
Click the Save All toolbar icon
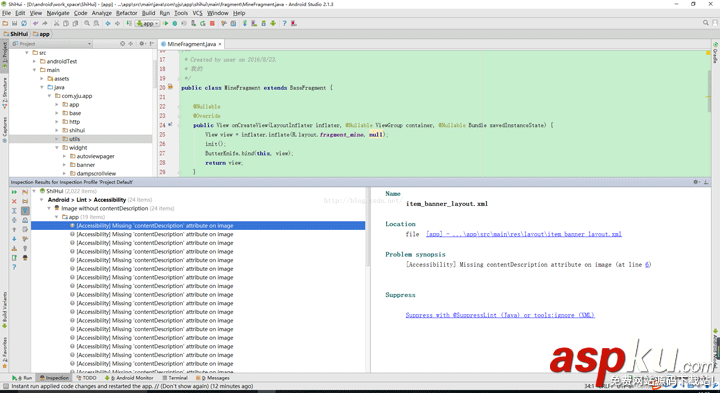(14, 23)
